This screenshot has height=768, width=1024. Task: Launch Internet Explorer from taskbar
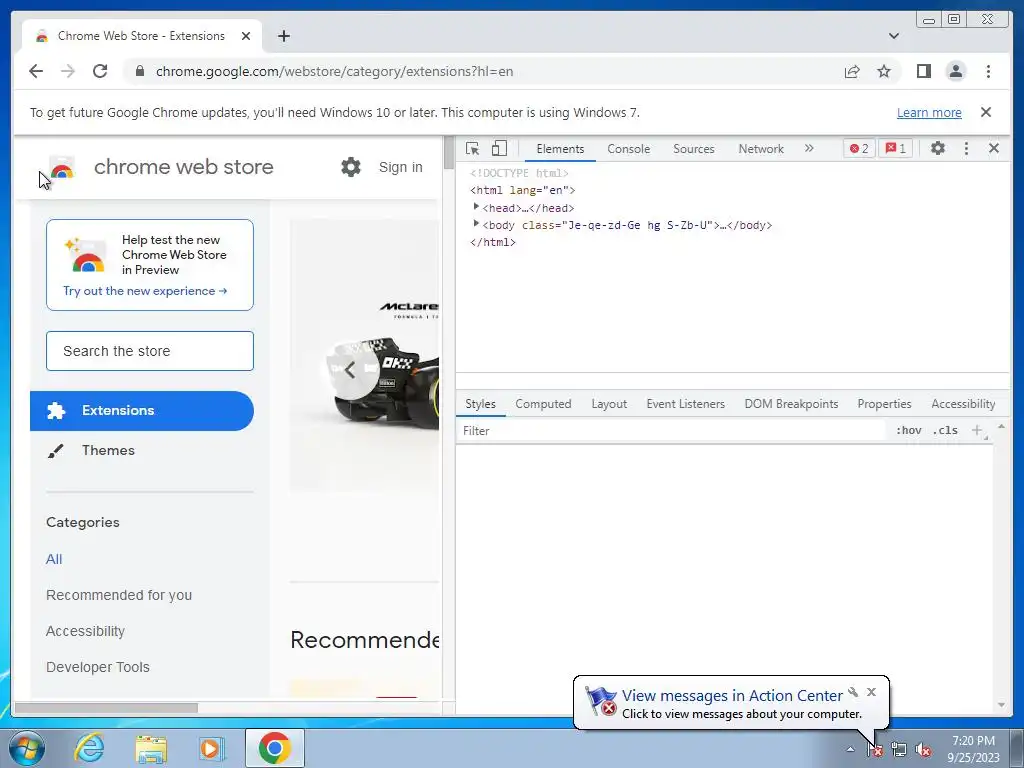tap(89, 748)
